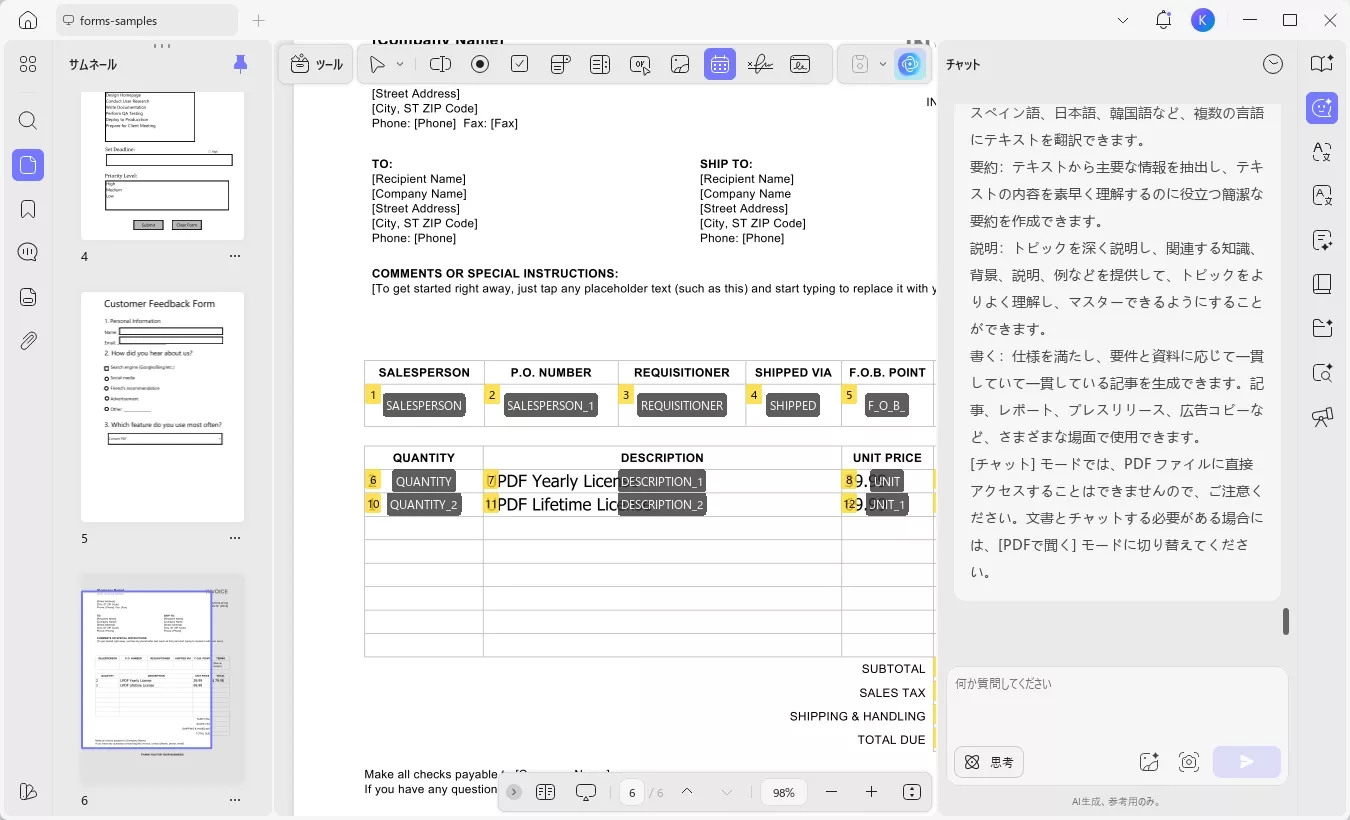Select the digital signature tool
This screenshot has height=820, width=1350.
tap(800, 64)
